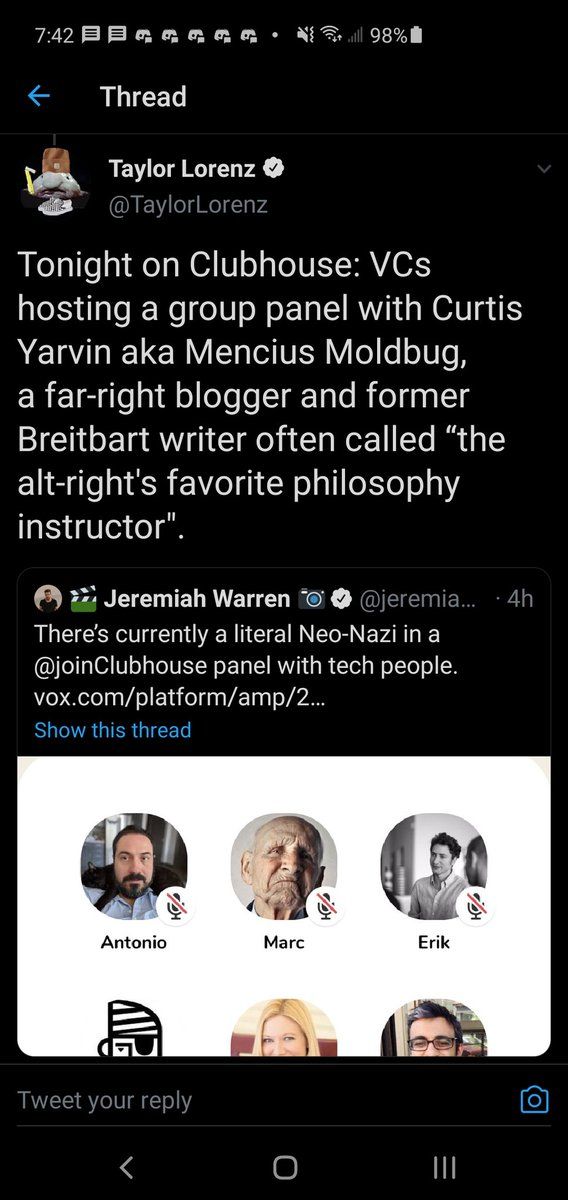Tap the Jeremiah Warren name in quoted tweet
The width and height of the screenshot is (568, 1200).
(197, 599)
